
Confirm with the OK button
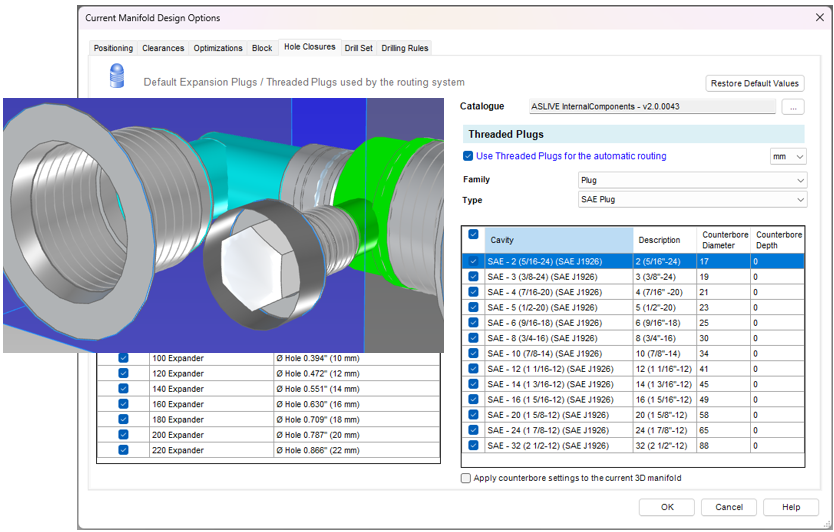(x=667, y=507)
